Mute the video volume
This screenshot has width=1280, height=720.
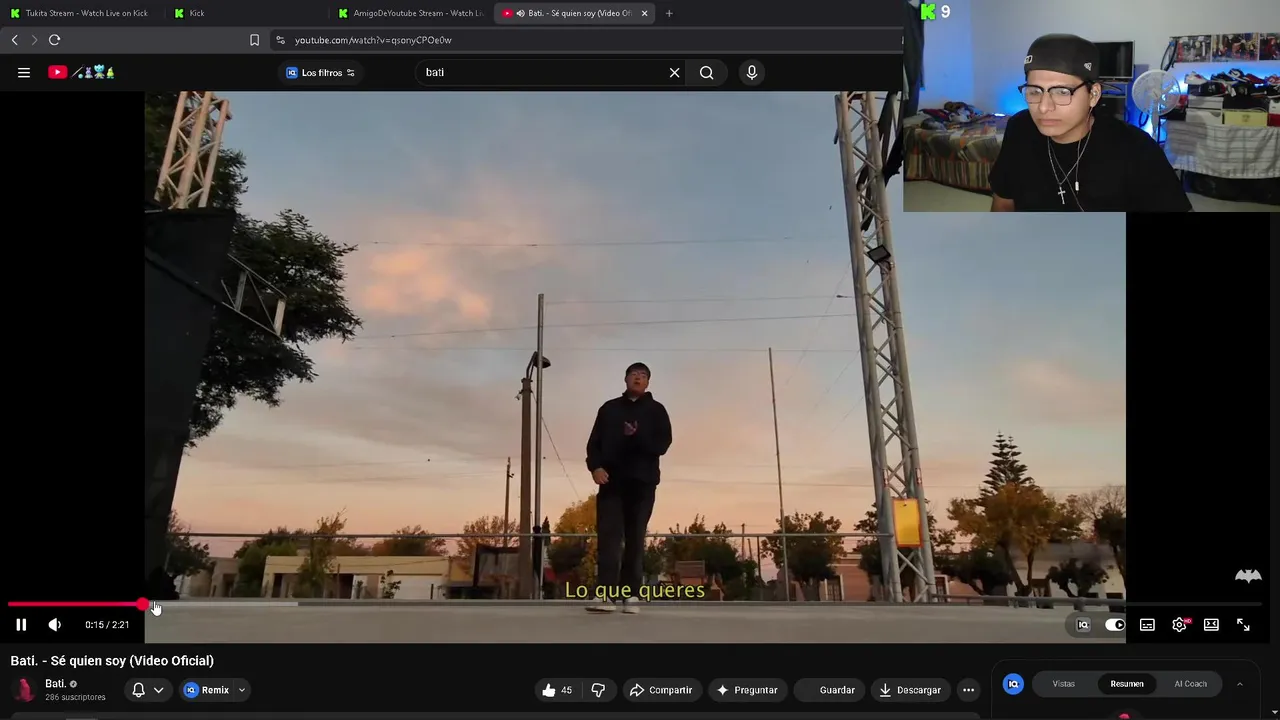[x=55, y=625]
